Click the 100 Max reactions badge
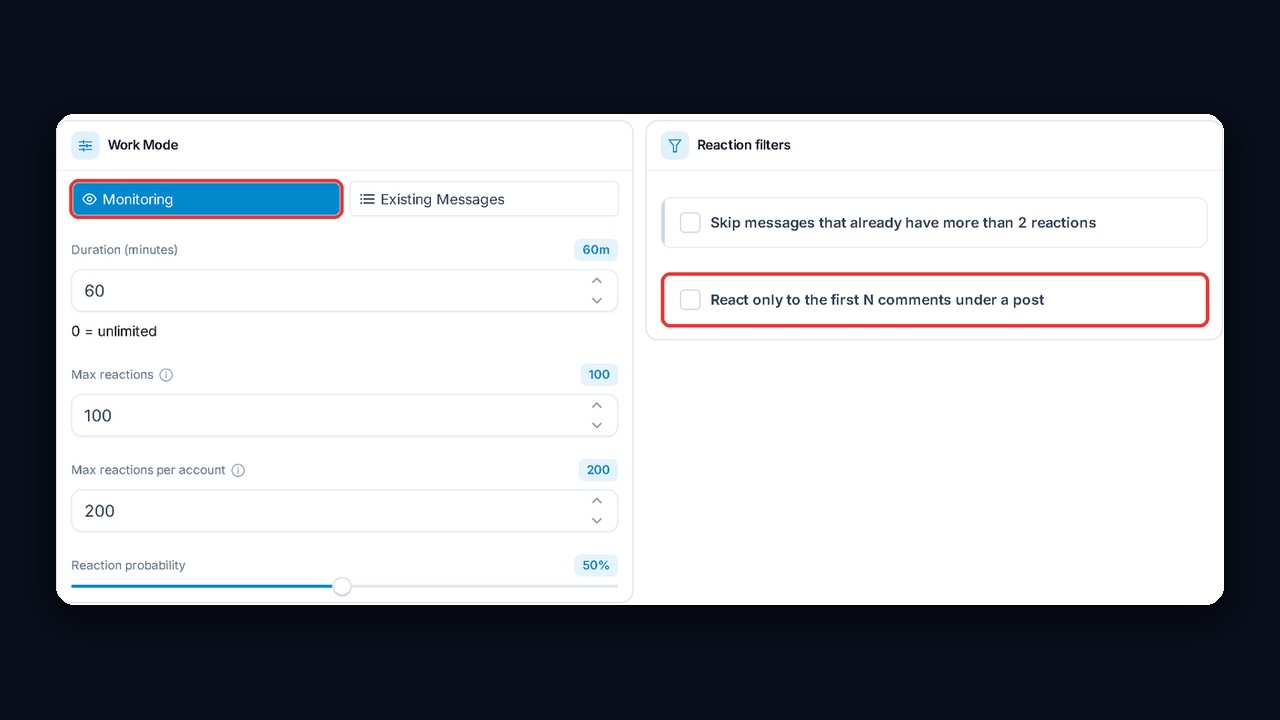Image resolution: width=1280 pixels, height=720 pixels. coord(599,375)
